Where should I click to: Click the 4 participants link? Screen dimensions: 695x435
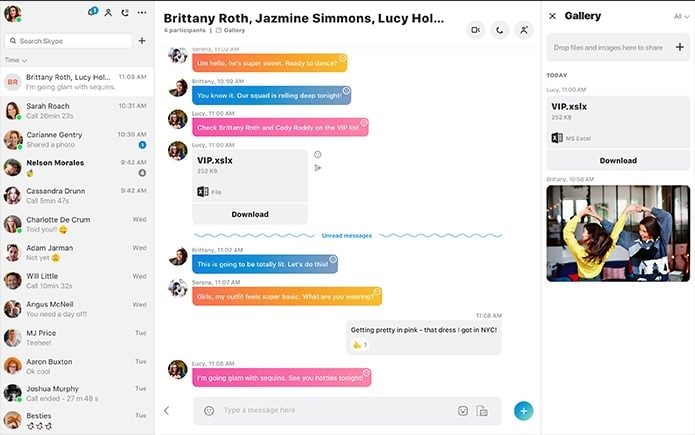[x=184, y=31]
